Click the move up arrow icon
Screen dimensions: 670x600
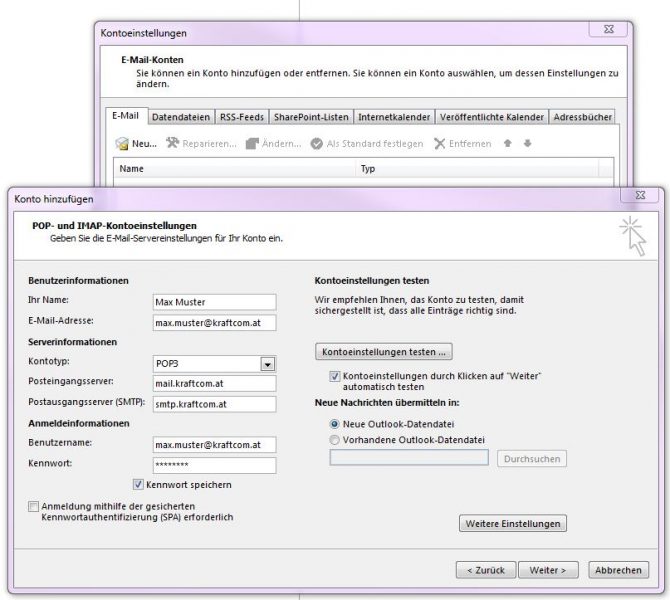[x=508, y=144]
